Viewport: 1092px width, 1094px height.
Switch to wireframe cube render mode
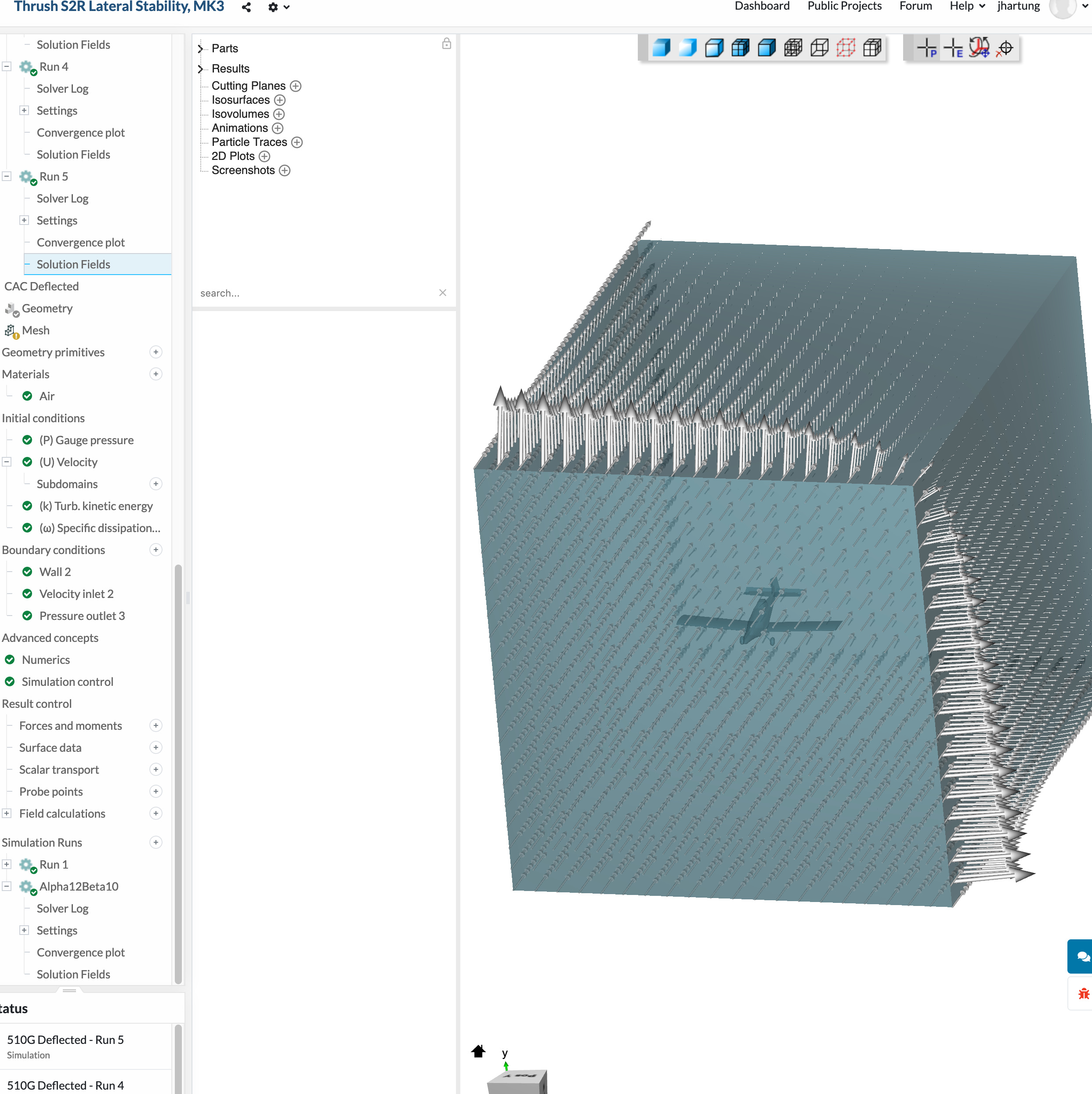click(819, 48)
